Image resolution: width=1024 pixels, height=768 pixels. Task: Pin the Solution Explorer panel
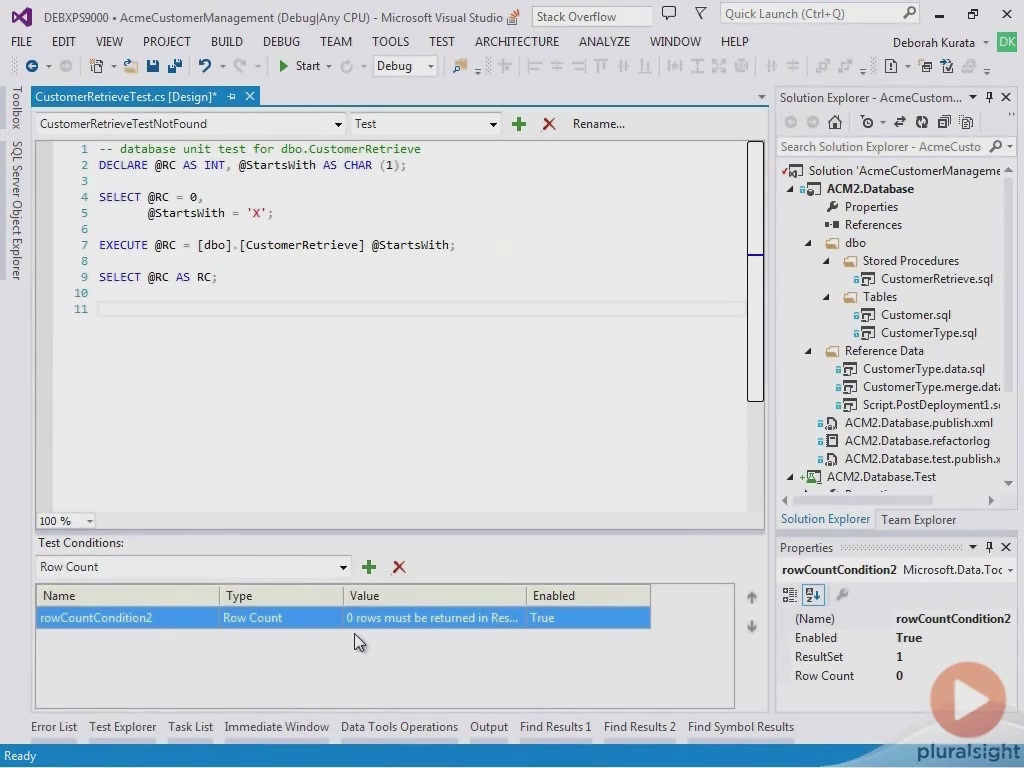pos(989,97)
